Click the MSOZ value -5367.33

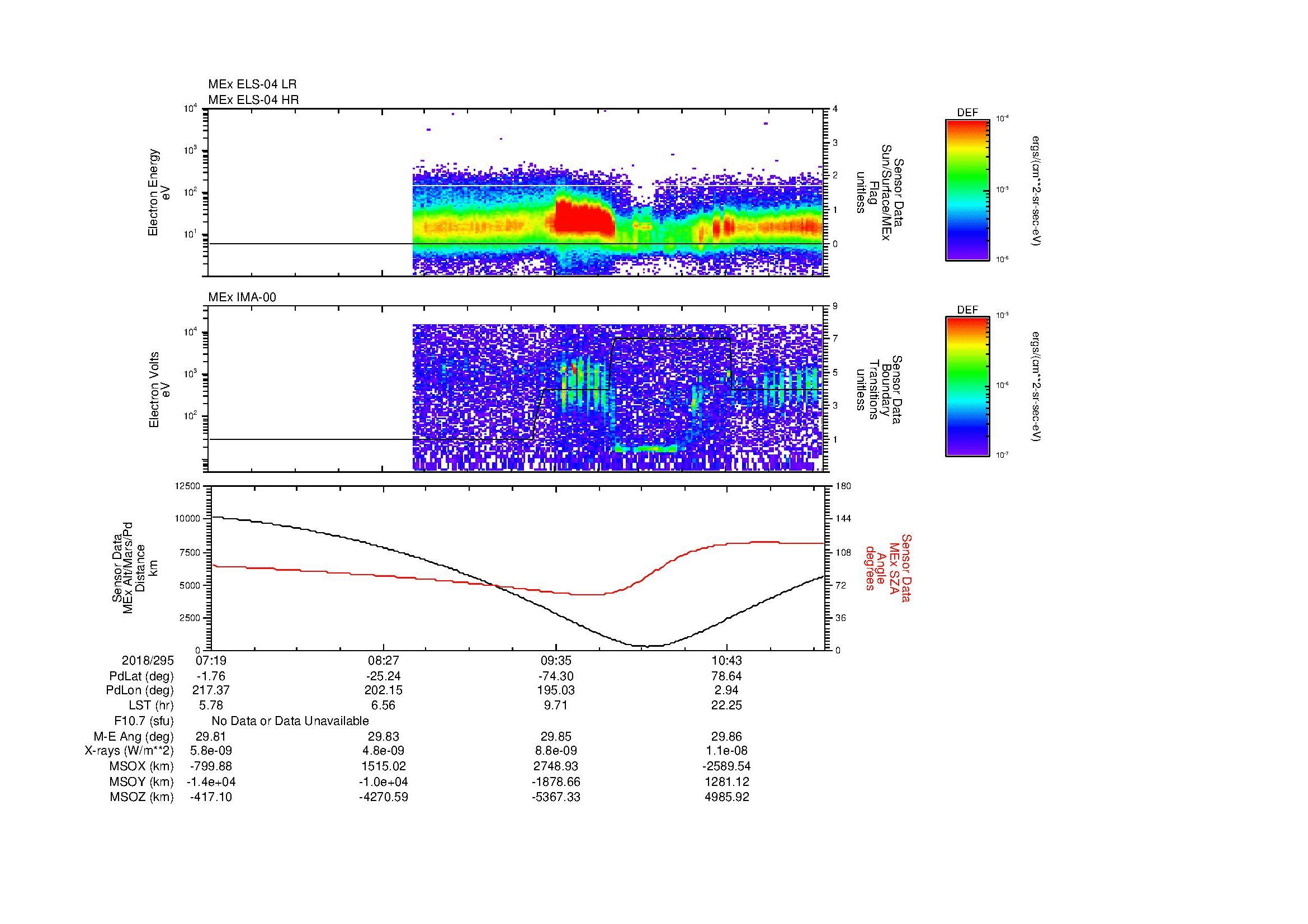click(x=556, y=797)
